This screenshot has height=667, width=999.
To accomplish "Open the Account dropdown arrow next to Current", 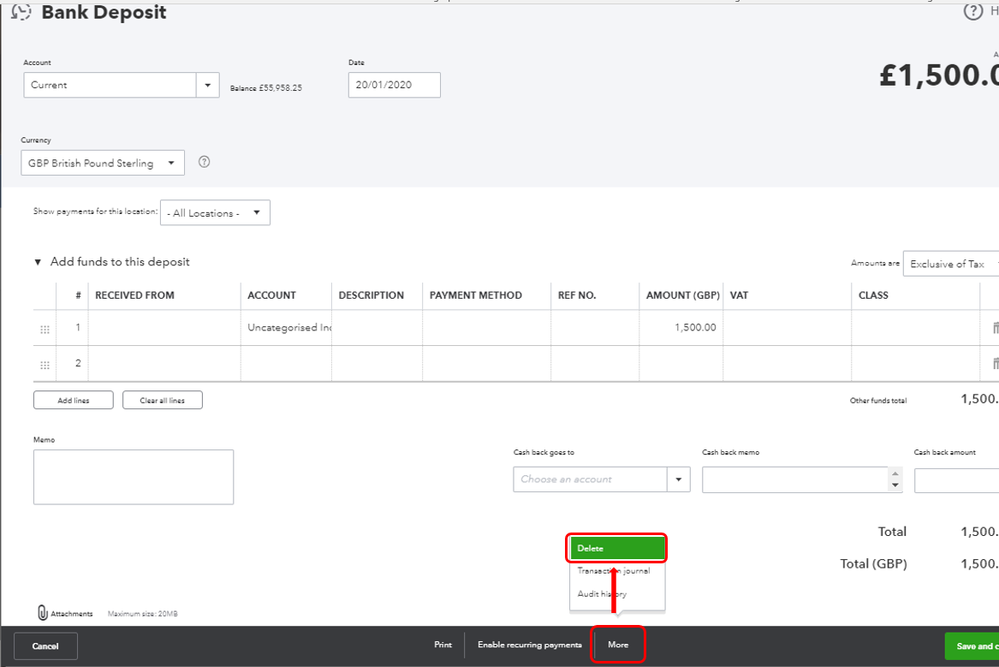I will click(208, 85).
